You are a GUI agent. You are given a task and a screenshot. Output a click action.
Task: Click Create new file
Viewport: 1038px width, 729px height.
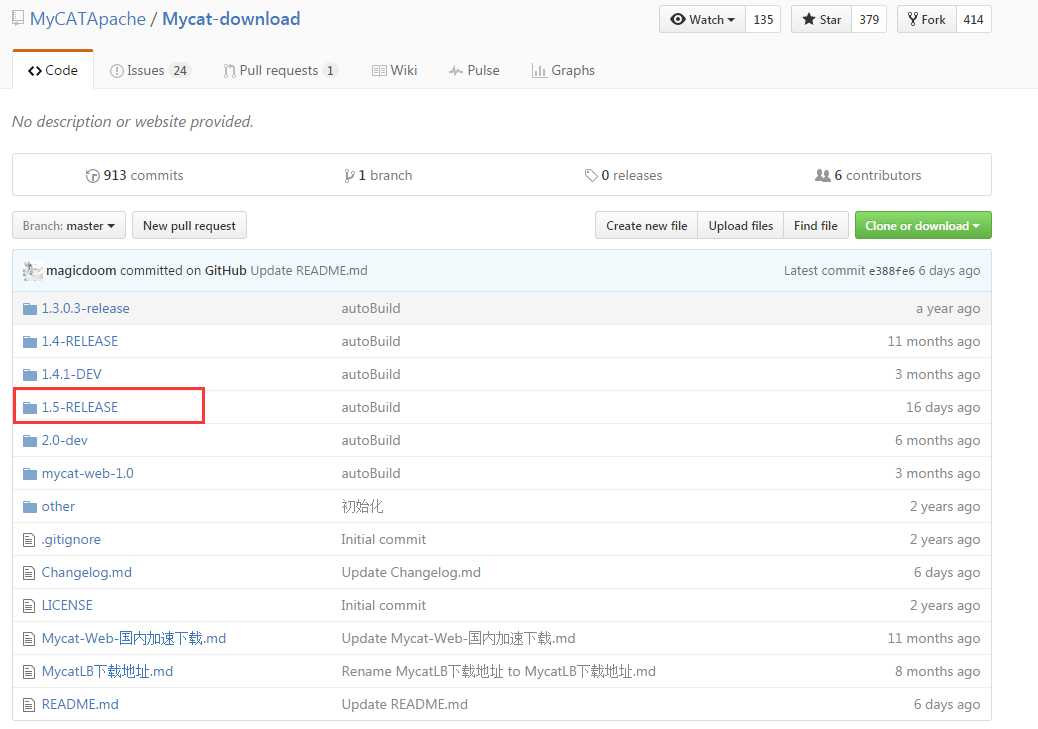pos(647,226)
